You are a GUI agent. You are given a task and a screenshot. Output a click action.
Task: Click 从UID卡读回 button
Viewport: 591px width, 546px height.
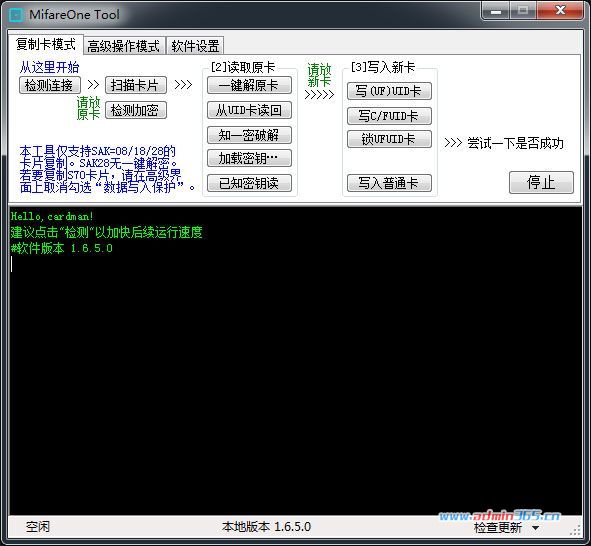249,110
